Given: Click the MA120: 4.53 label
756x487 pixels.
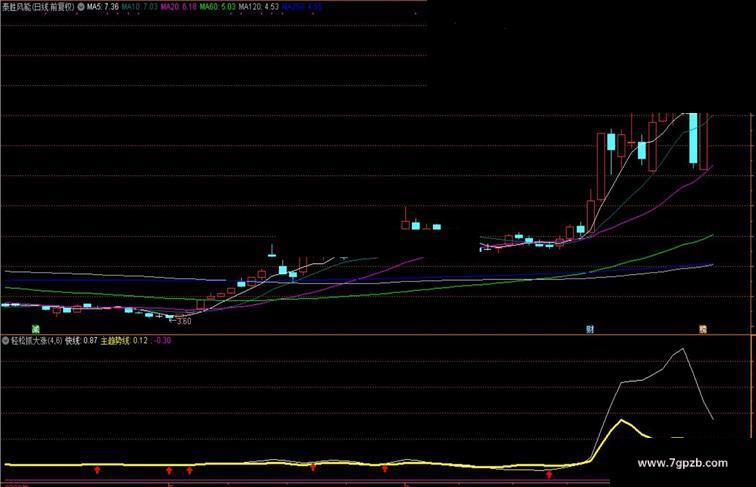Looking at the screenshot, I should (x=259, y=7).
